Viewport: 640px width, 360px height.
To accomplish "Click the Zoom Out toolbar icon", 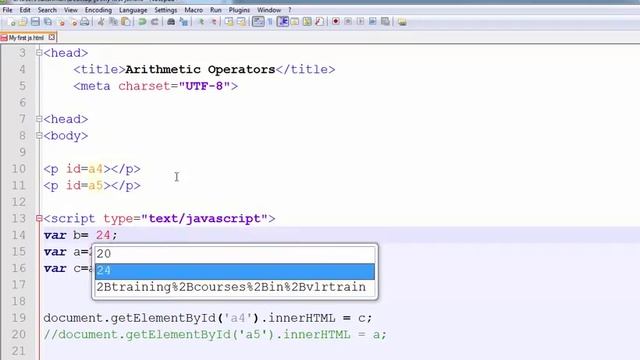I will point(213,22).
